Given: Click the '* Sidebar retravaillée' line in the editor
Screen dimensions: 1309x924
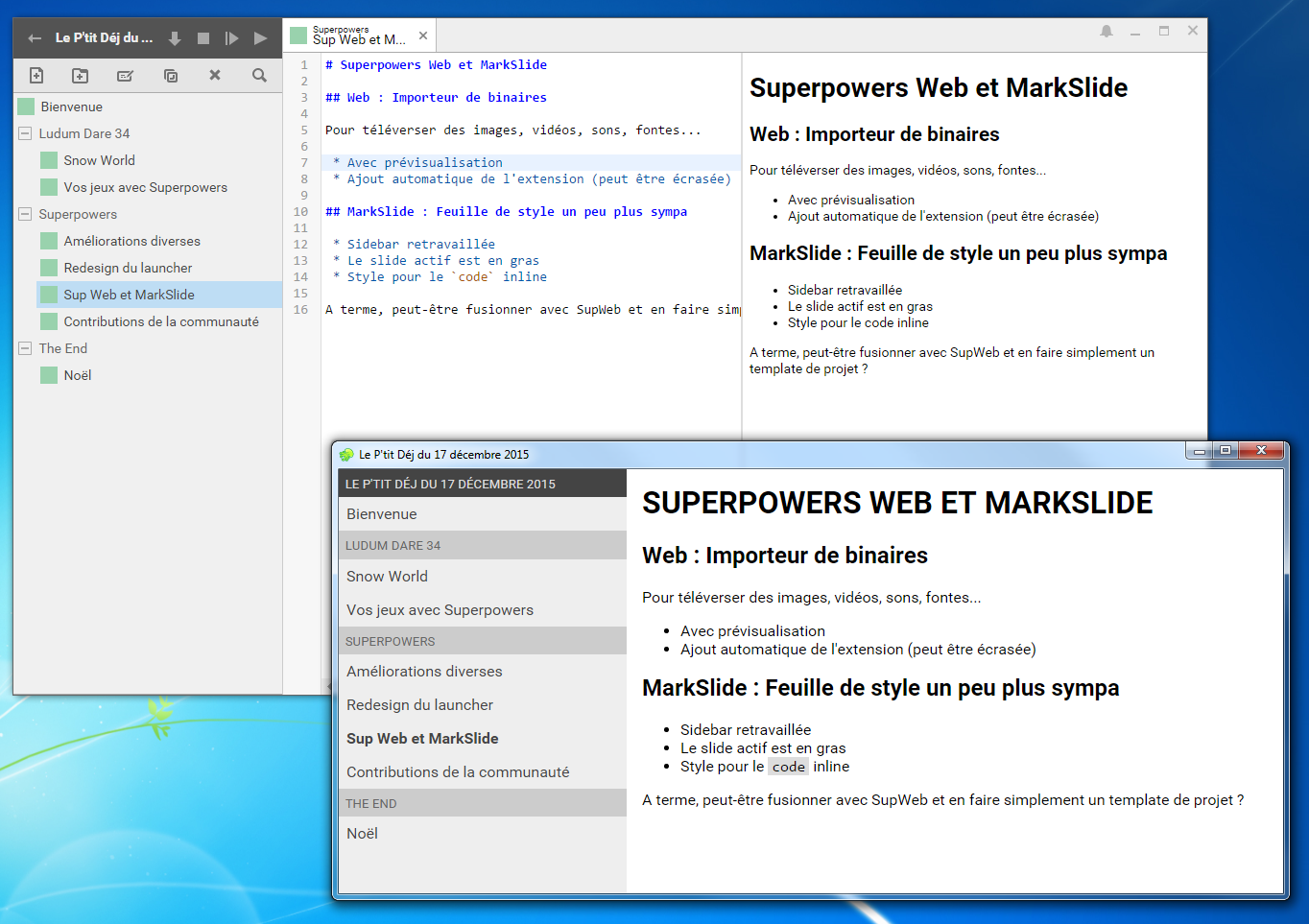Looking at the screenshot, I should 414,244.
